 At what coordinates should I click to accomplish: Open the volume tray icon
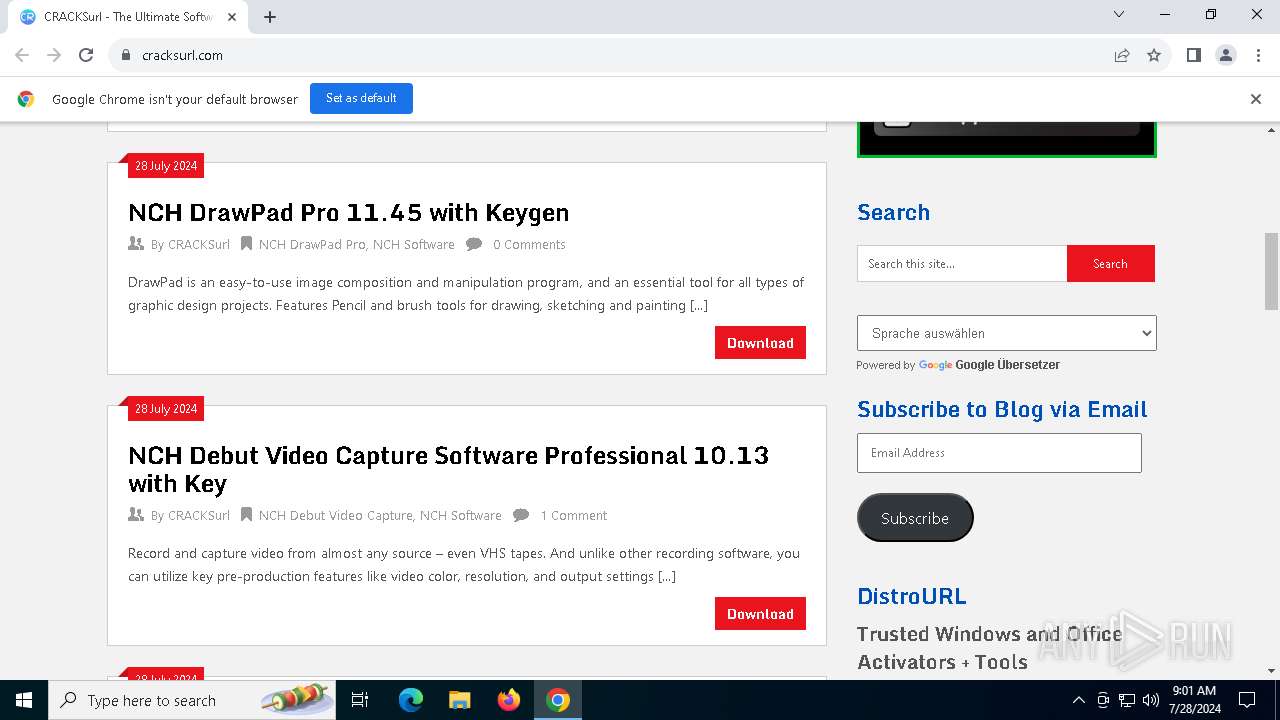click(1150, 700)
